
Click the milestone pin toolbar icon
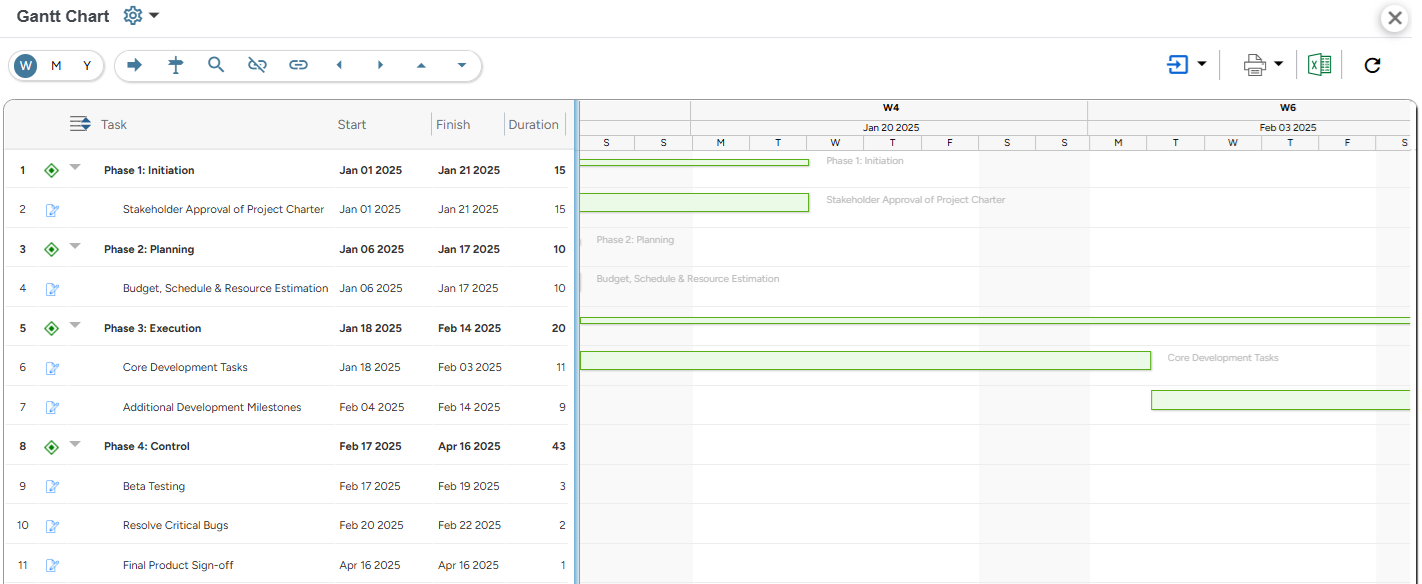[176, 65]
